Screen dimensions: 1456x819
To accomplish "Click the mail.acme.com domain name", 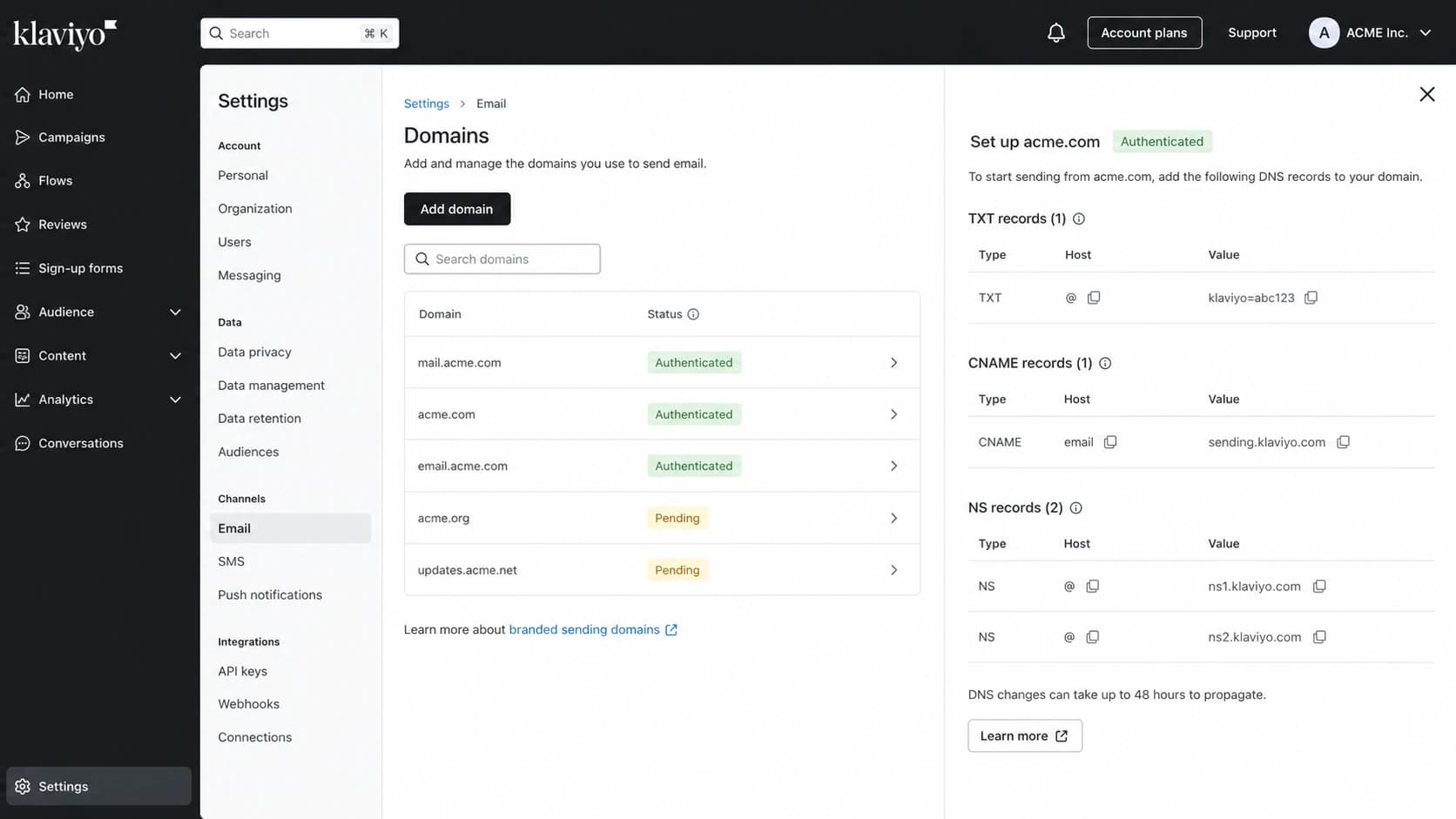I will pos(459,363).
